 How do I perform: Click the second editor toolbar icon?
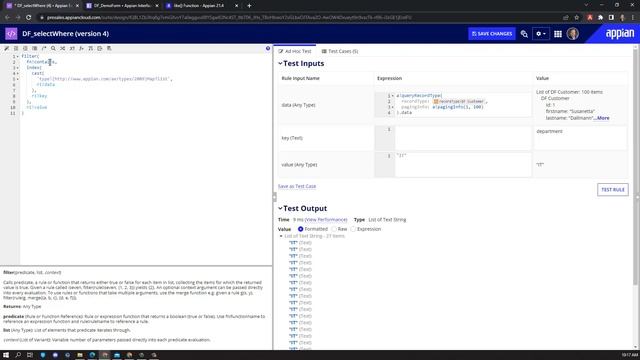pos(16,48)
